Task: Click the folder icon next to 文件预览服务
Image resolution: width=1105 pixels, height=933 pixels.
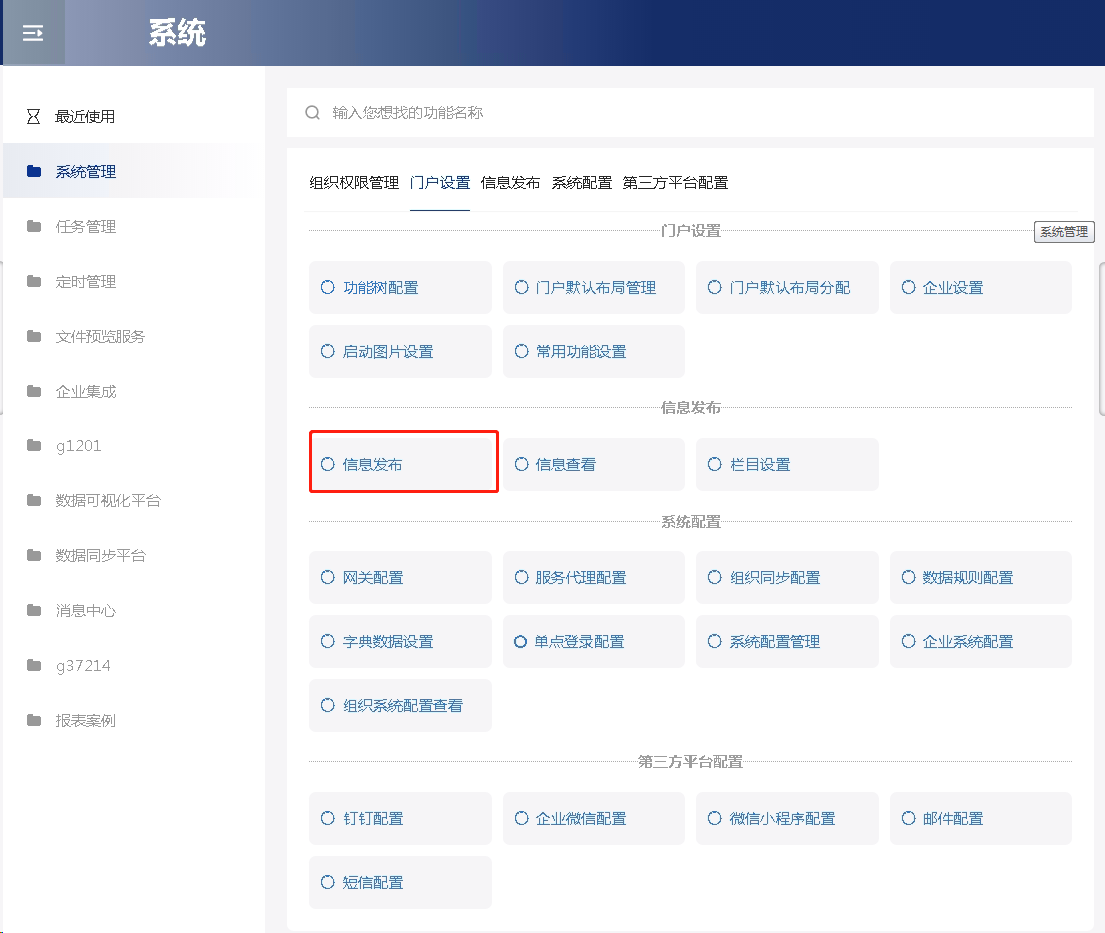Action: tap(34, 336)
